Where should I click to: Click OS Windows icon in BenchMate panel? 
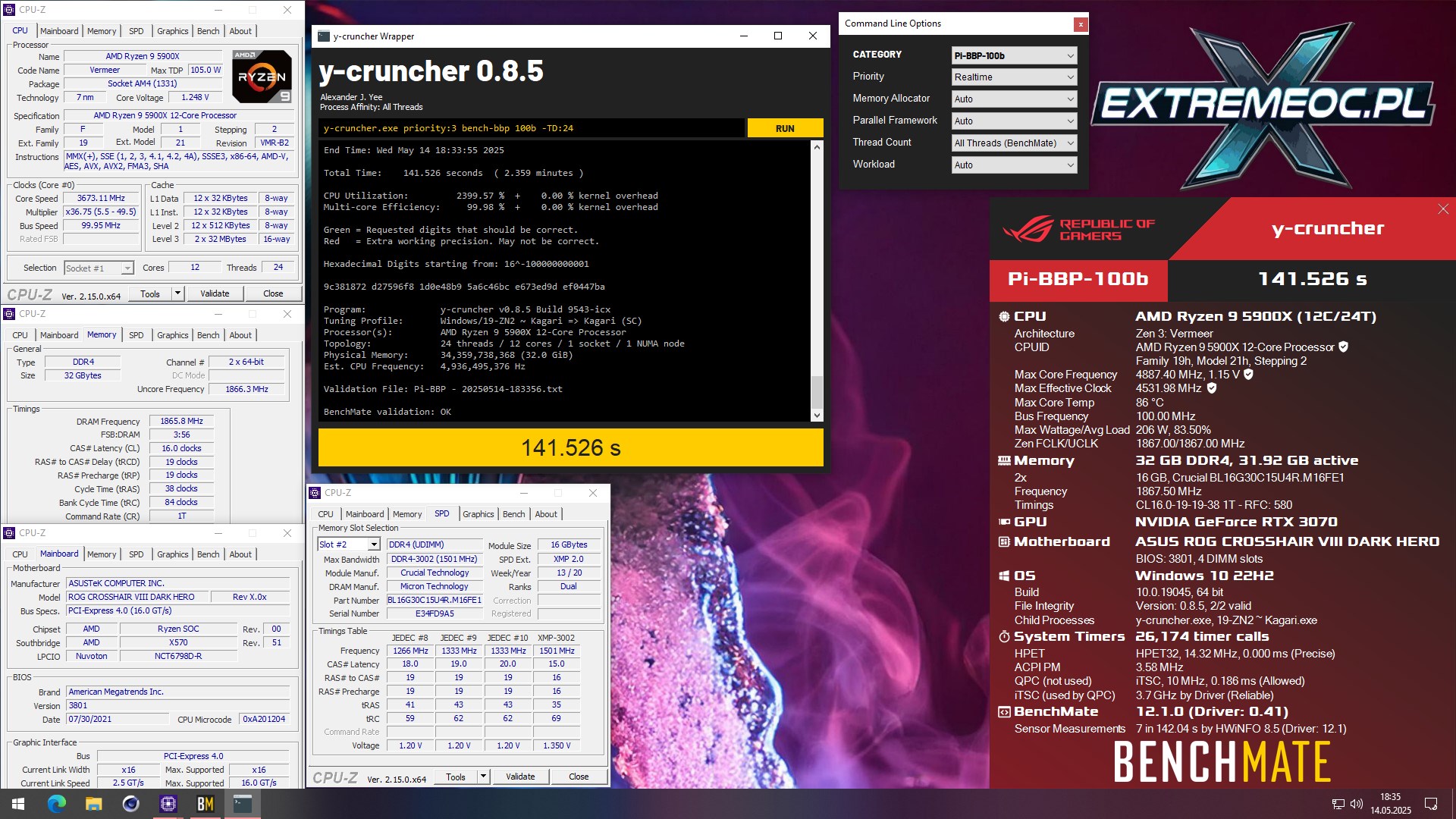point(1003,576)
